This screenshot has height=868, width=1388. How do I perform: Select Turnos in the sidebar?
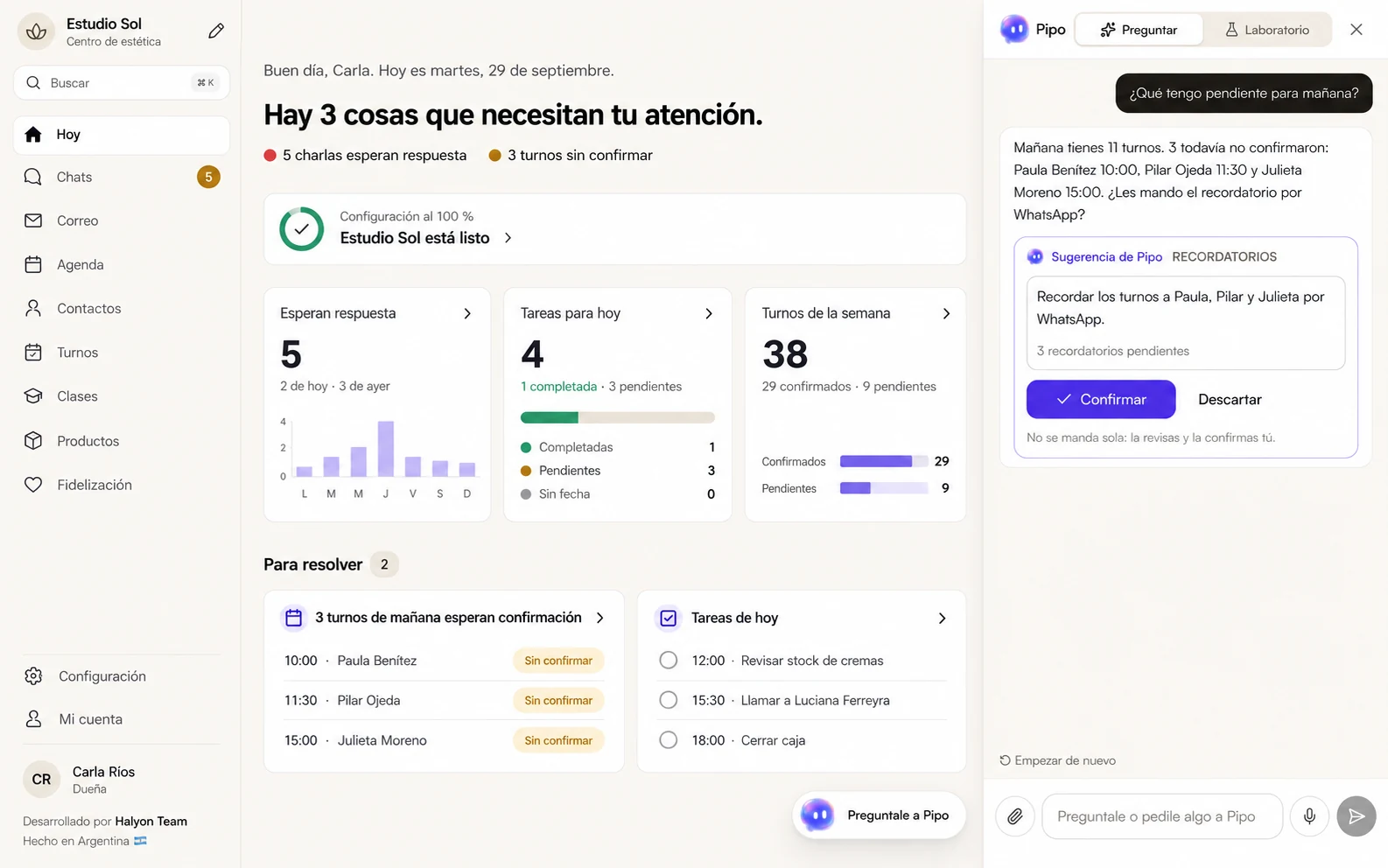pos(122,353)
